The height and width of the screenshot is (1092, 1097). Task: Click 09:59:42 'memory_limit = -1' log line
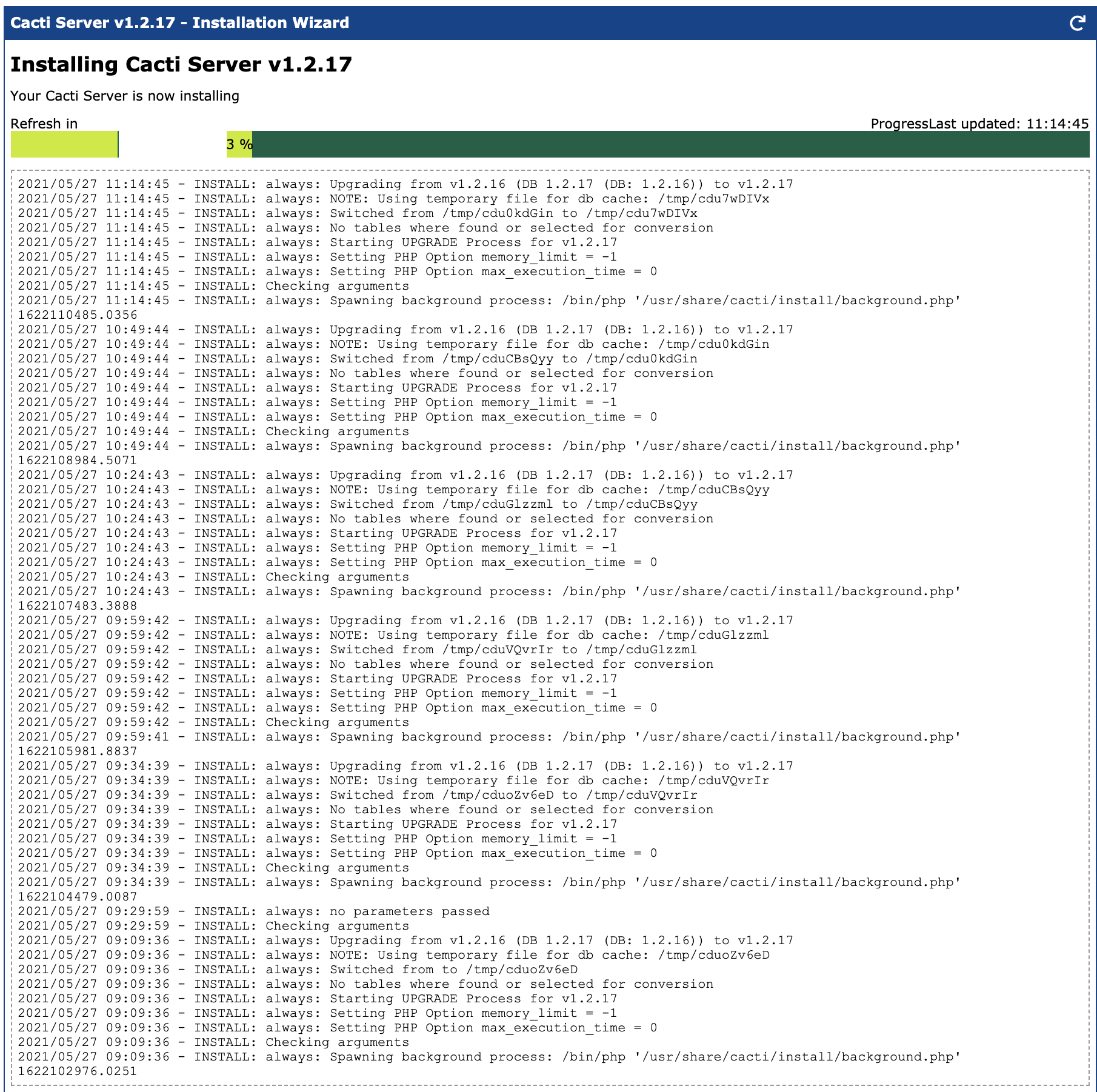click(318, 693)
